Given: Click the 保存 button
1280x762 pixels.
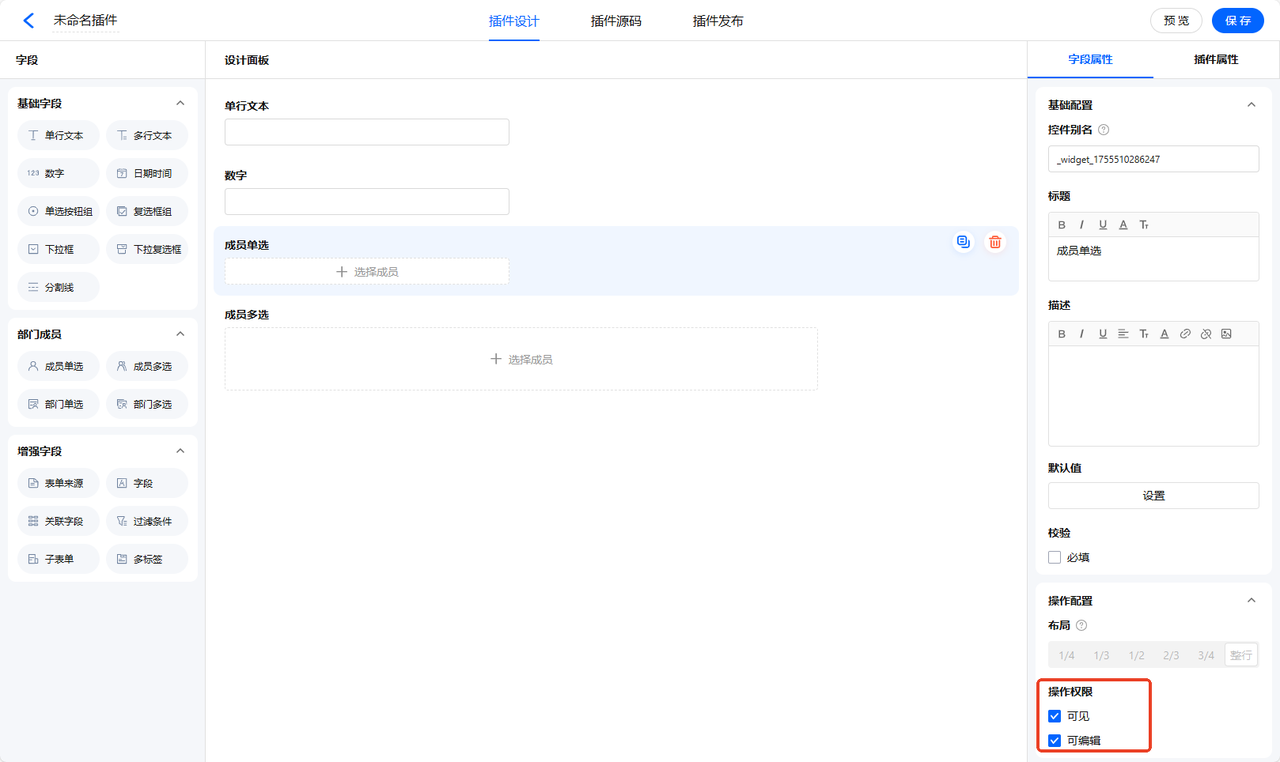Looking at the screenshot, I should coord(1237,21).
